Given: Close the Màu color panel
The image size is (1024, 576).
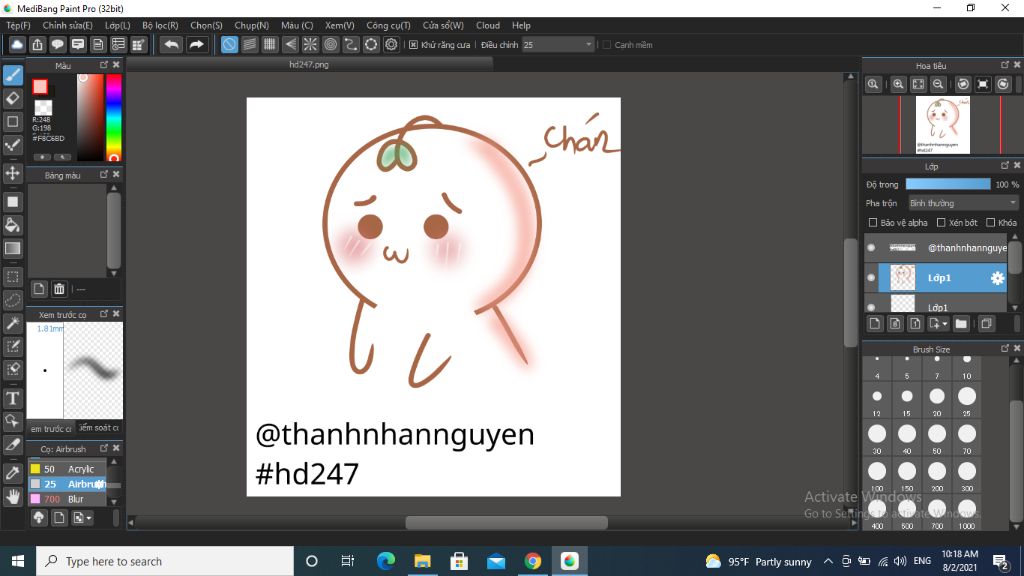Looking at the screenshot, I should 116,65.
